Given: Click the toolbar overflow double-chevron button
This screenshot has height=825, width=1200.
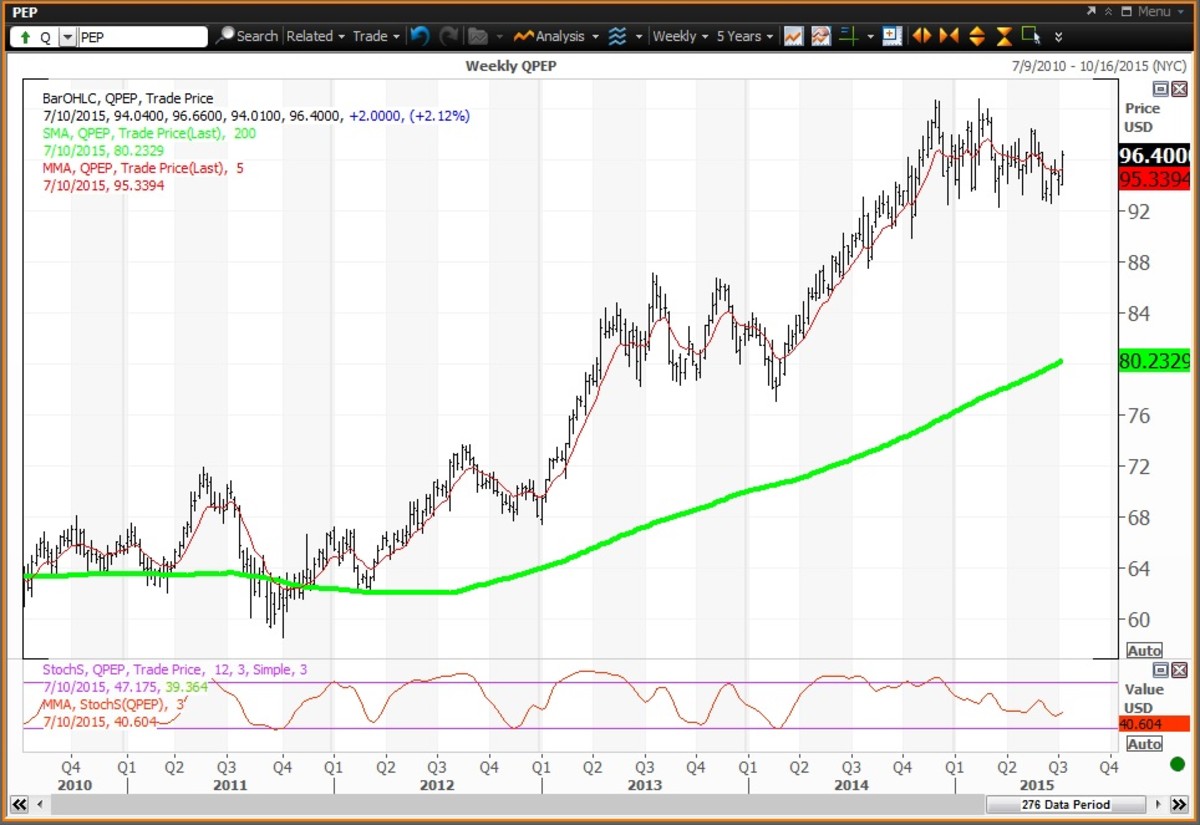Looking at the screenshot, I should 1058,36.
